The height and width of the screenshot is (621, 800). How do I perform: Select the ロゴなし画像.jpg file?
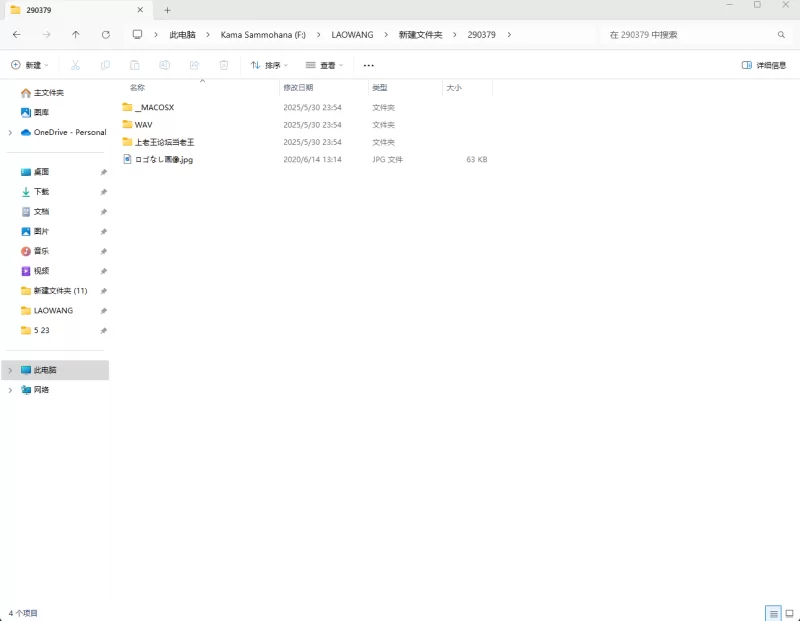pyautogui.click(x=158, y=159)
